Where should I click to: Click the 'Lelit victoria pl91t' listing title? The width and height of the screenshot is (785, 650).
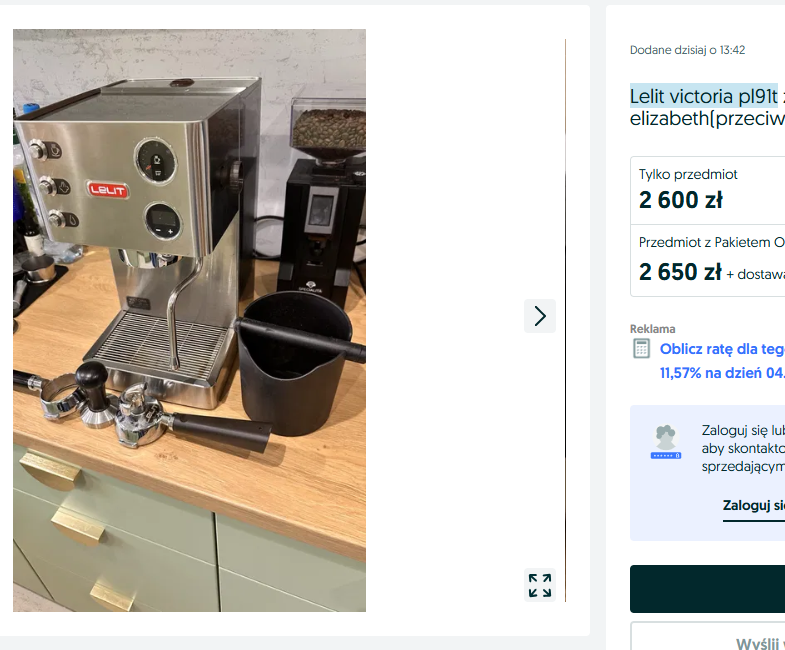tap(703, 96)
